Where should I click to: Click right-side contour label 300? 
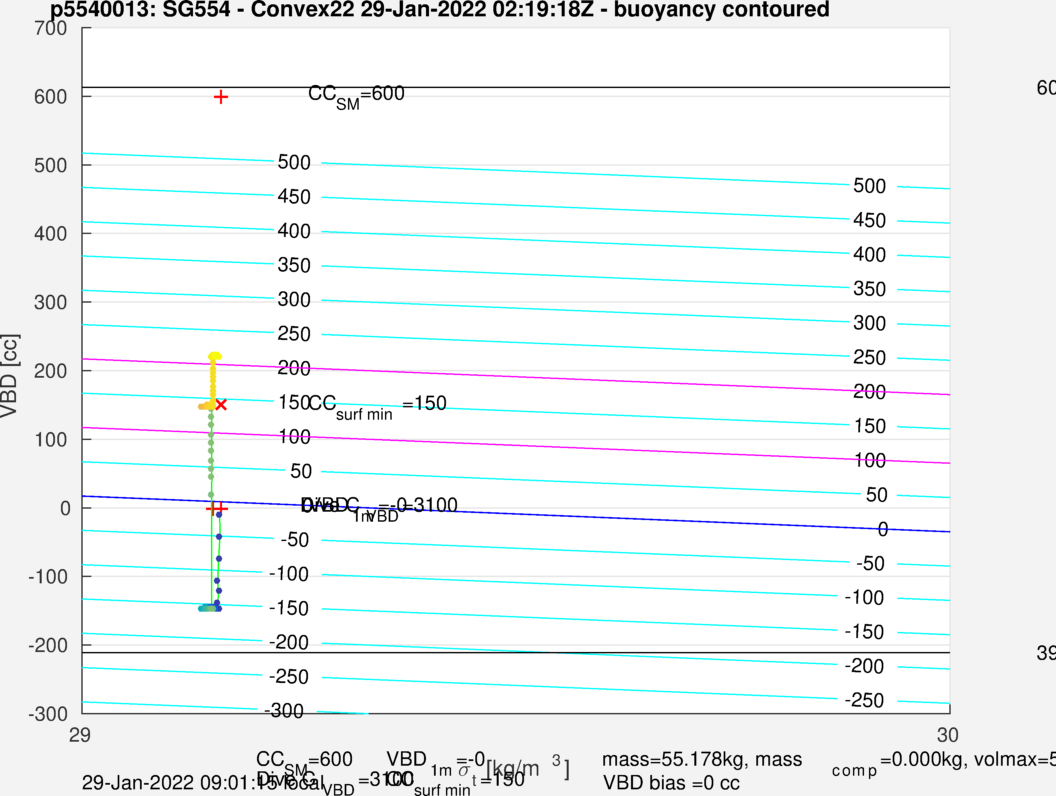tap(869, 323)
